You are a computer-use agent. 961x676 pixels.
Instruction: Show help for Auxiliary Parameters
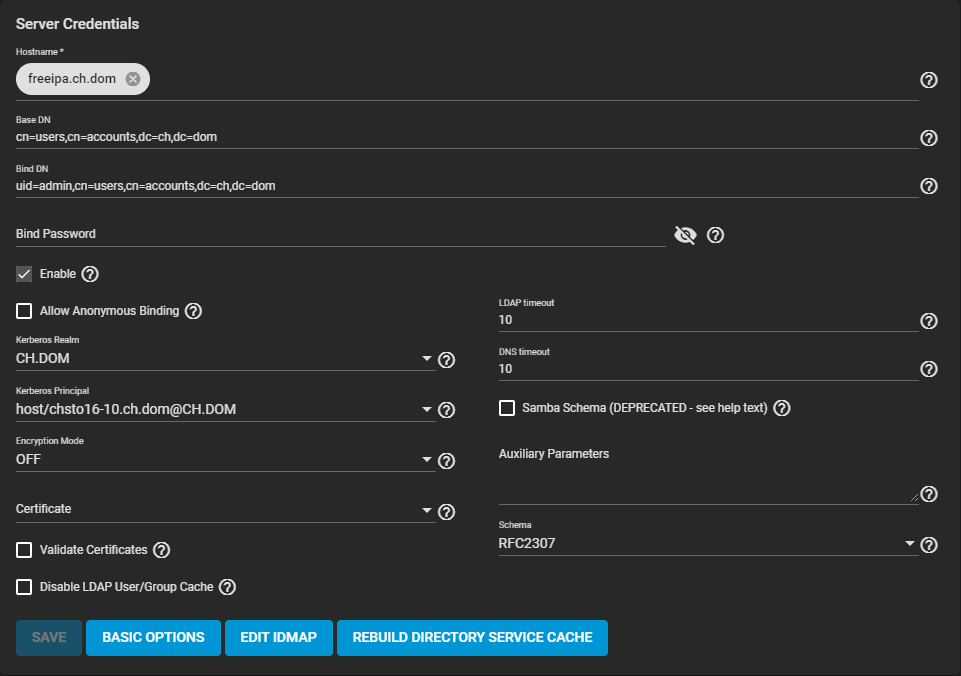coord(929,493)
